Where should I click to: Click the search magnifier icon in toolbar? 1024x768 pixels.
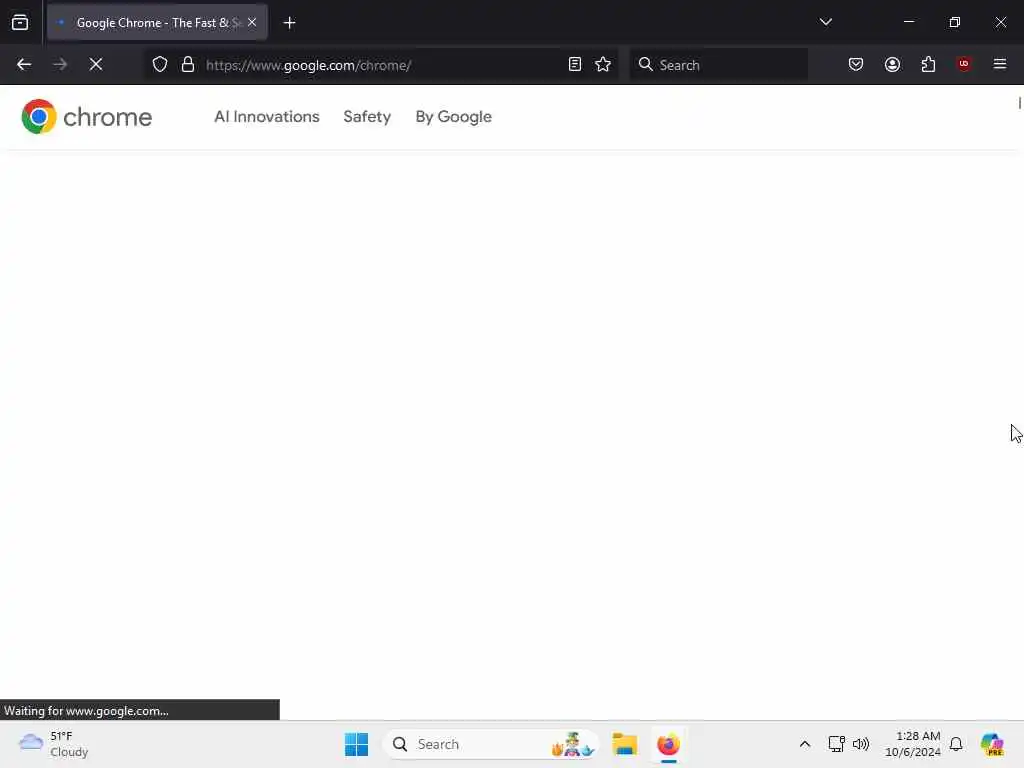pyautogui.click(x=645, y=64)
